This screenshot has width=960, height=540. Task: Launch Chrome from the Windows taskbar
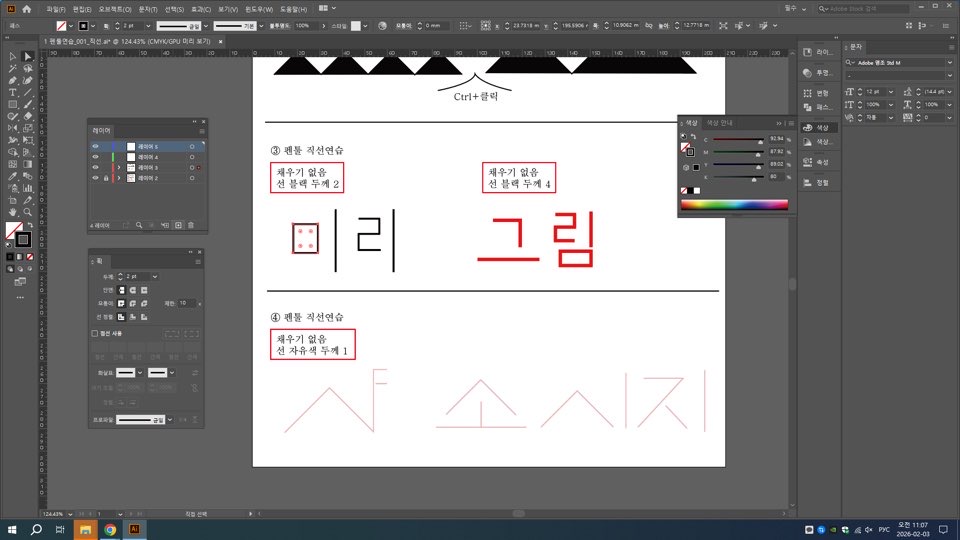110,528
